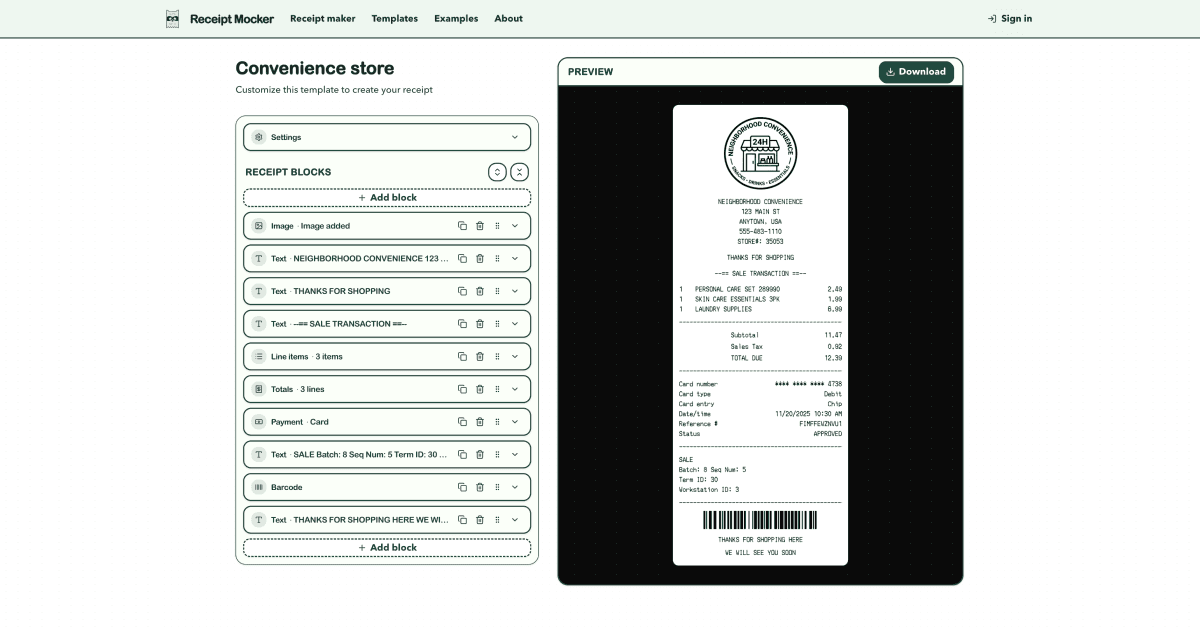Duplicate the THANKS FOR SHOPPING text block
The image size is (1200, 630).
[x=462, y=291]
